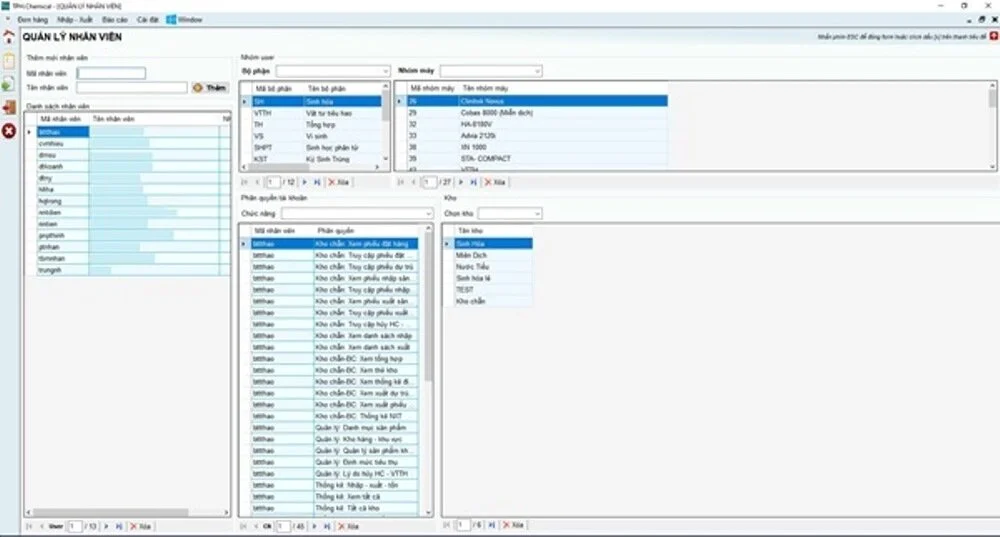Screen dimensions: 1000x537
Task: Jump to last record in employee list navigator
Action: pos(119,527)
